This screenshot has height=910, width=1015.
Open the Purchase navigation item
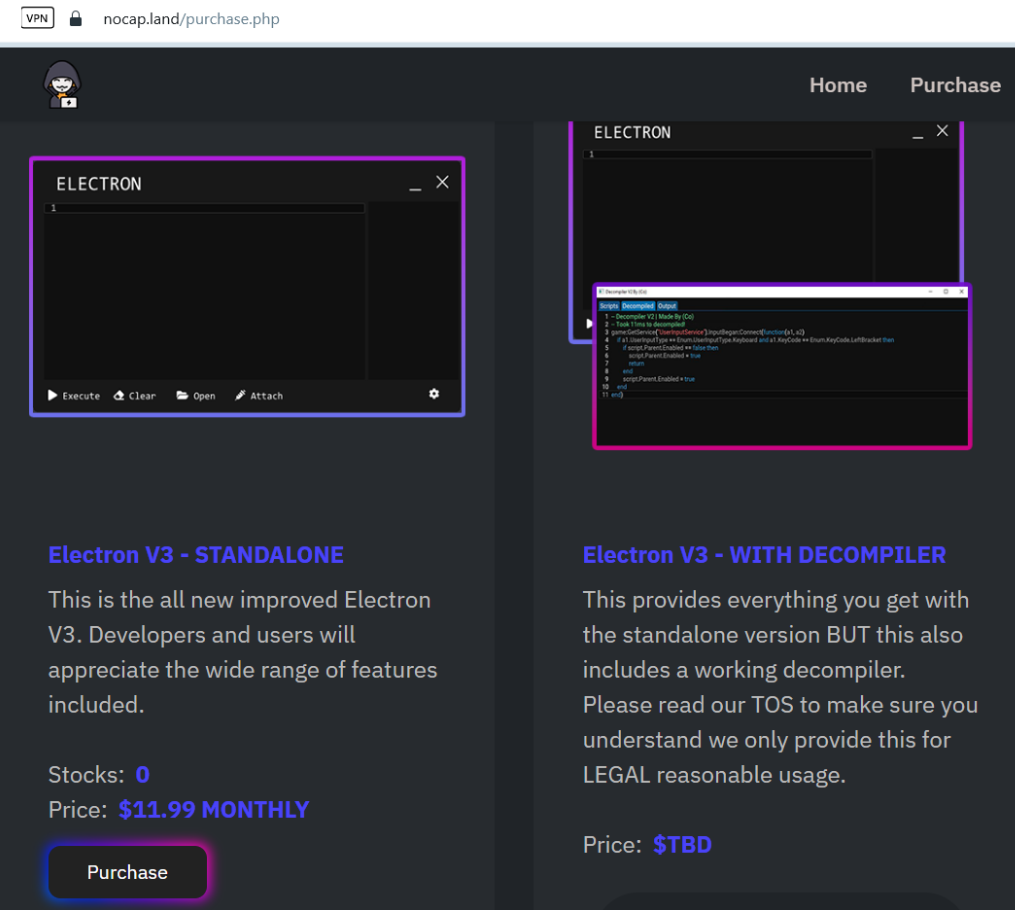954,85
